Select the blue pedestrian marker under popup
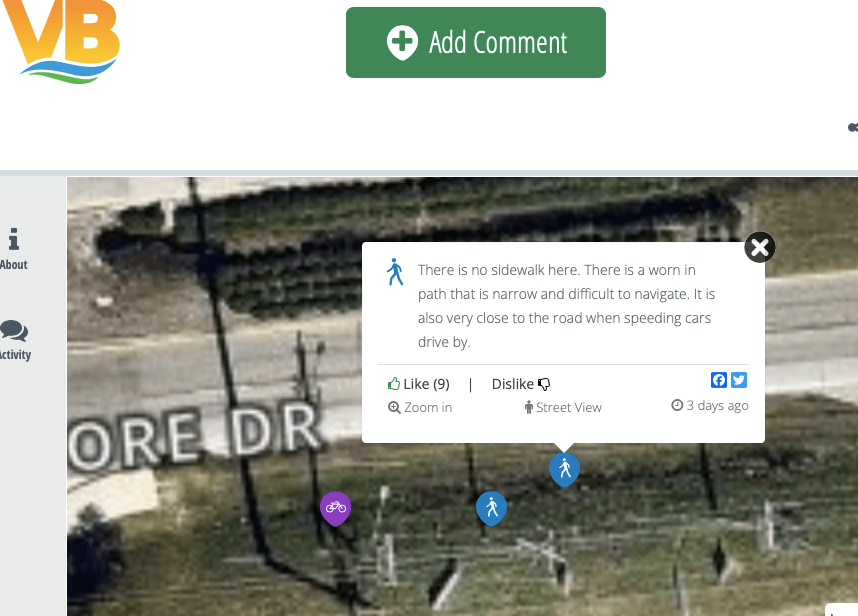 (564, 469)
